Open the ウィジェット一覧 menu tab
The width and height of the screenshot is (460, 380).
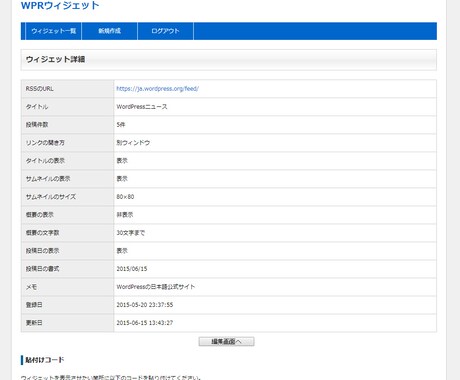tap(53, 31)
